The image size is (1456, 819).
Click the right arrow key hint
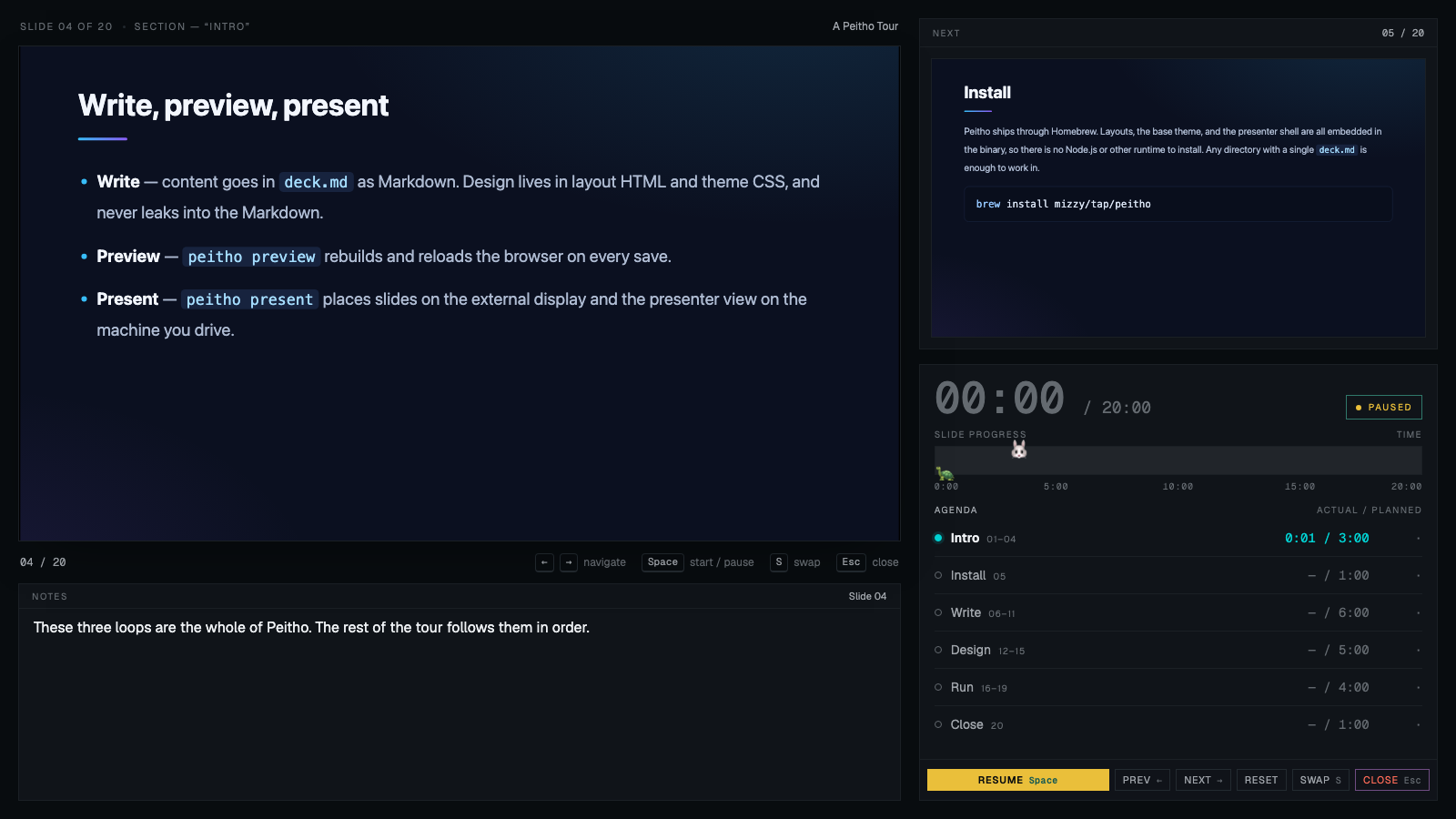[x=569, y=562]
